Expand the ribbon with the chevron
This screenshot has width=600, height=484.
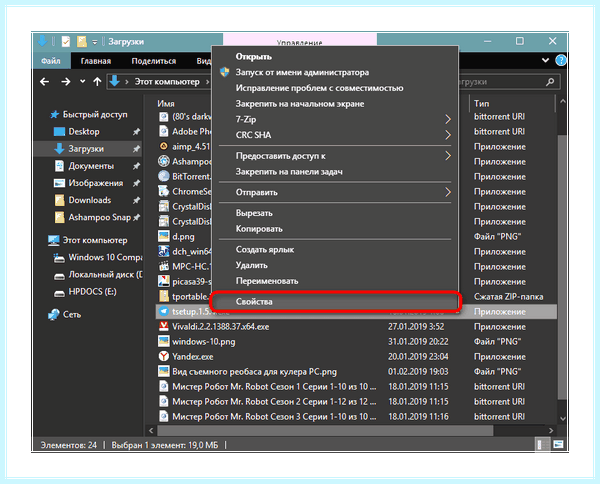545,60
